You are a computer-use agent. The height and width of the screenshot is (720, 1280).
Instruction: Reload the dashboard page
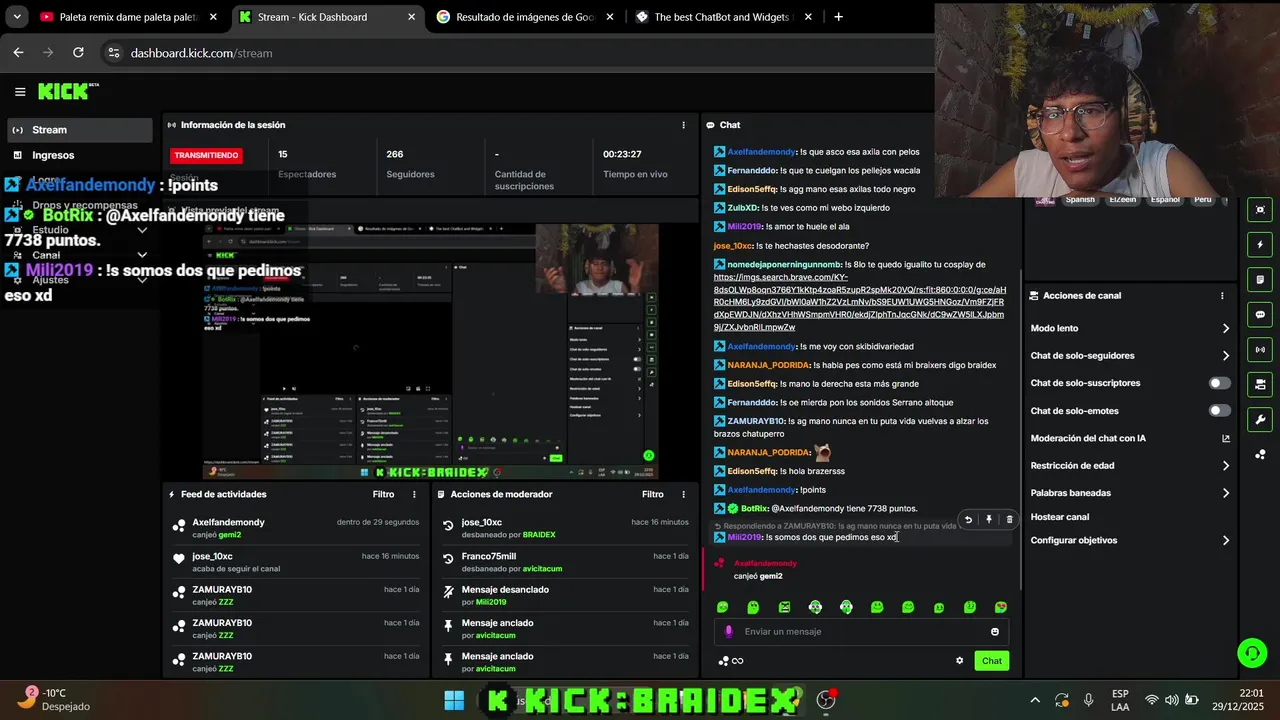(x=78, y=53)
